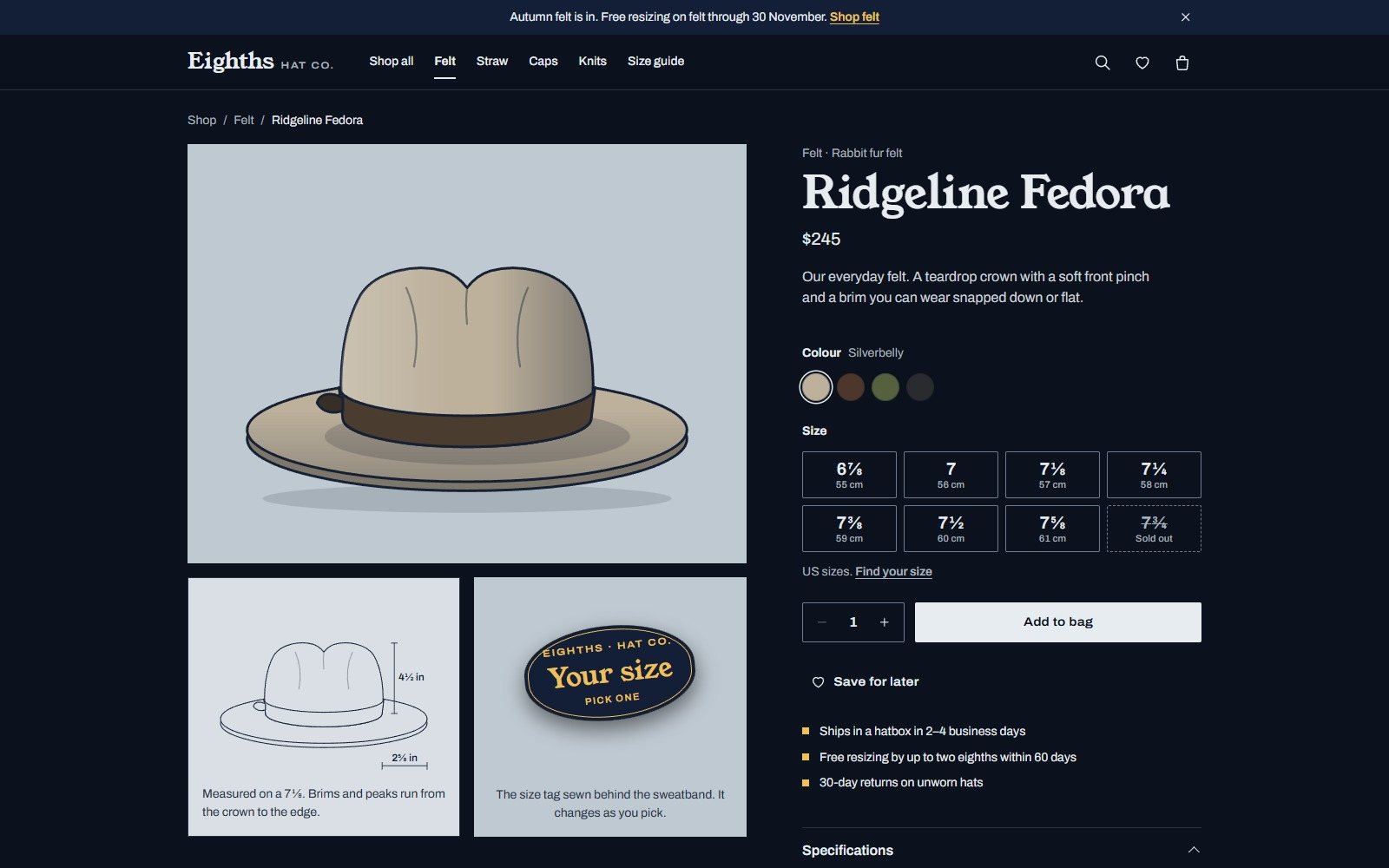Decrease quantity with the minus button
The width and height of the screenshot is (1389, 868).
(821, 622)
